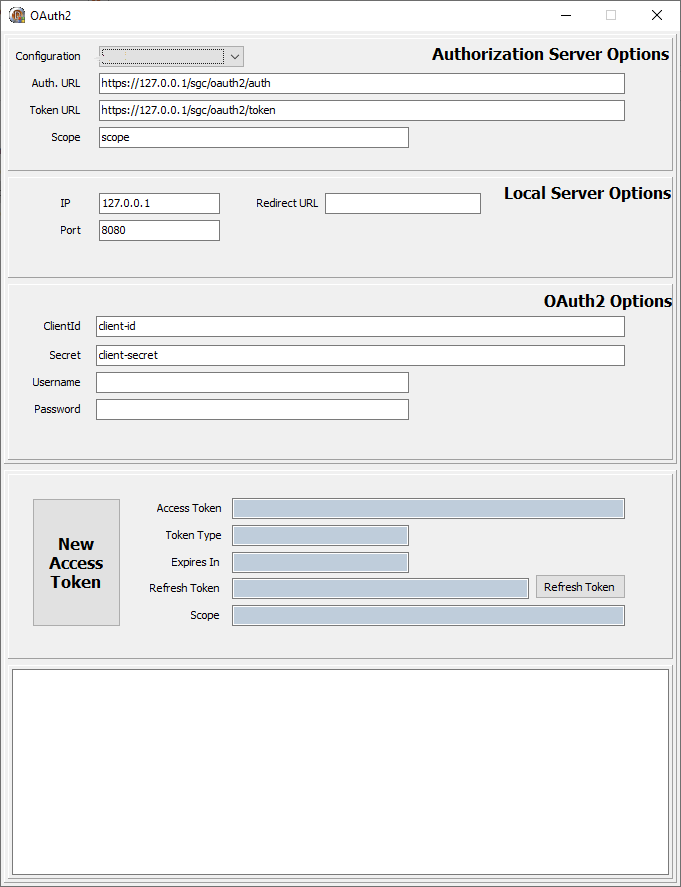Select the Token URL text field

(361, 110)
